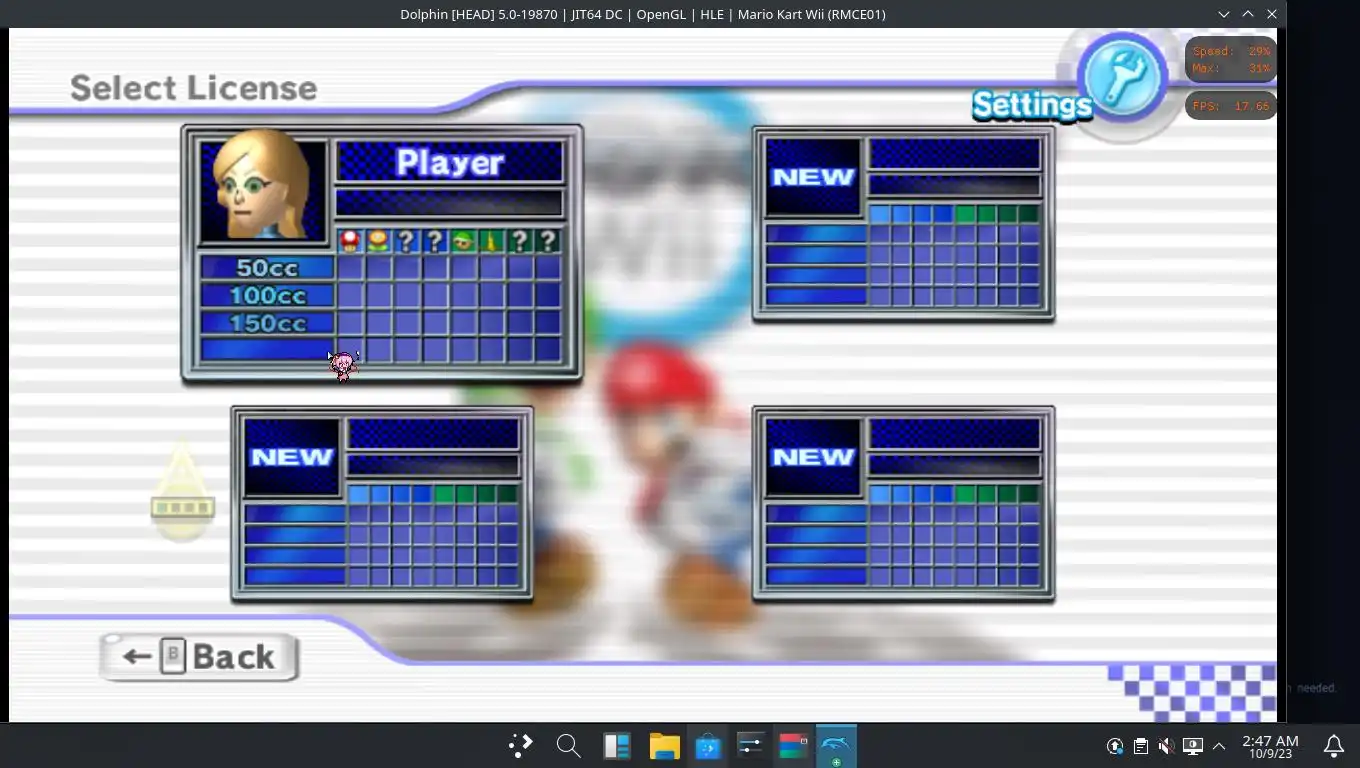Open the Discover store shopping bag icon

point(708,746)
